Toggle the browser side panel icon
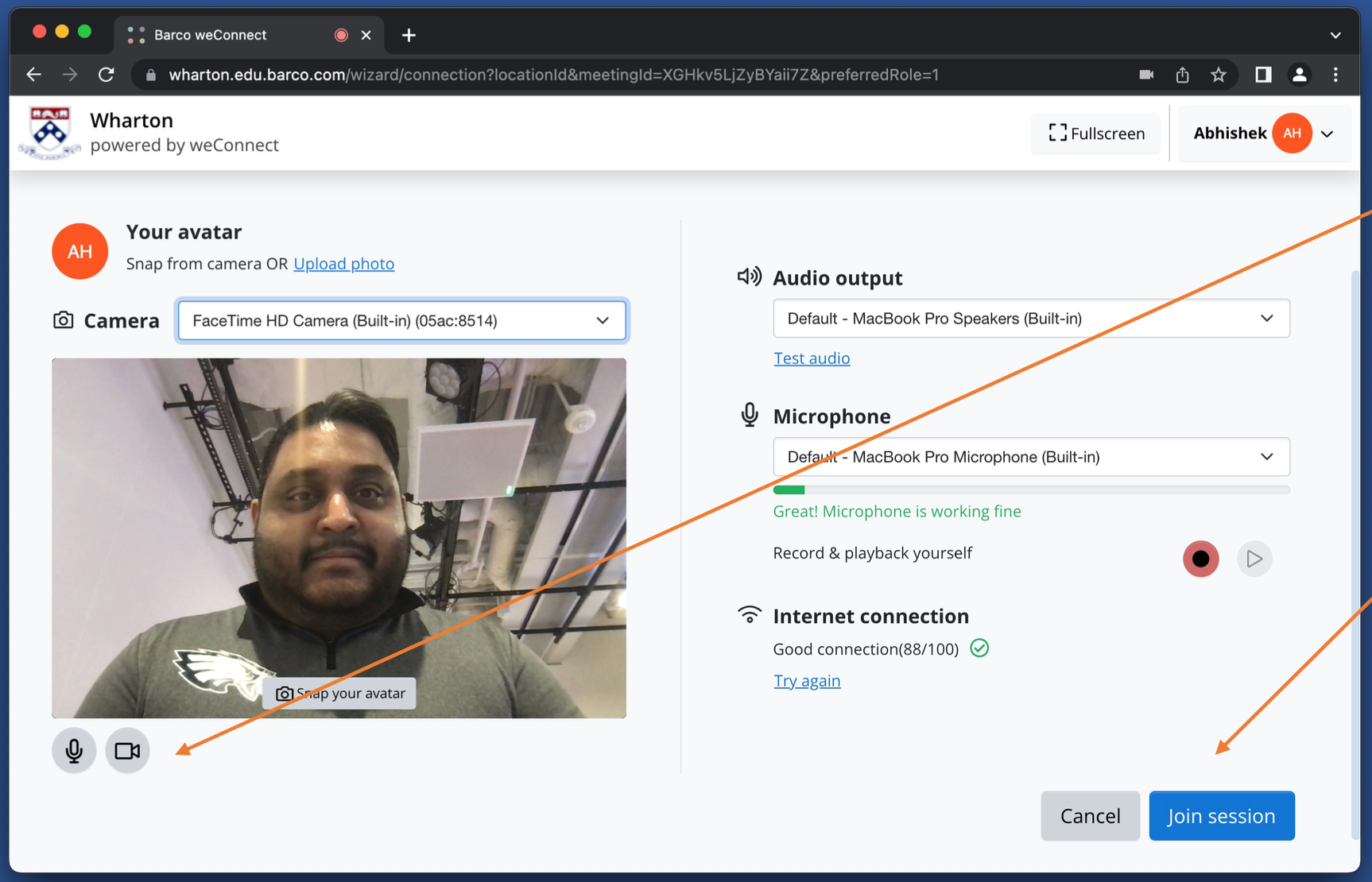The width and height of the screenshot is (1372, 882). pyautogui.click(x=1263, y=75)
